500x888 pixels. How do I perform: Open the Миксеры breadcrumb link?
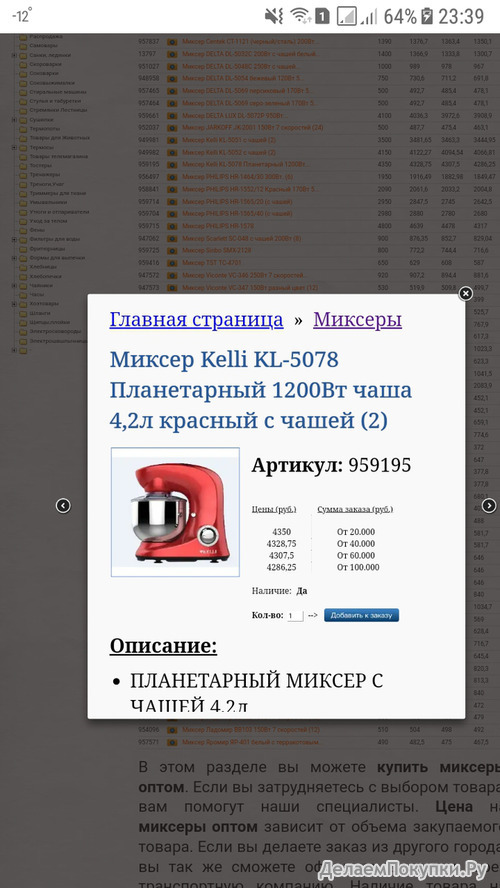[x=357, y=320]
